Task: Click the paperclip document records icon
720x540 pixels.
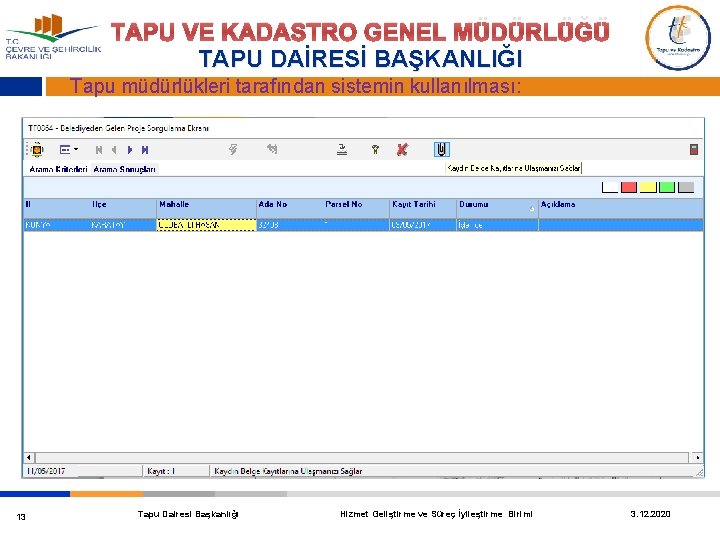Action: point(441,149)
